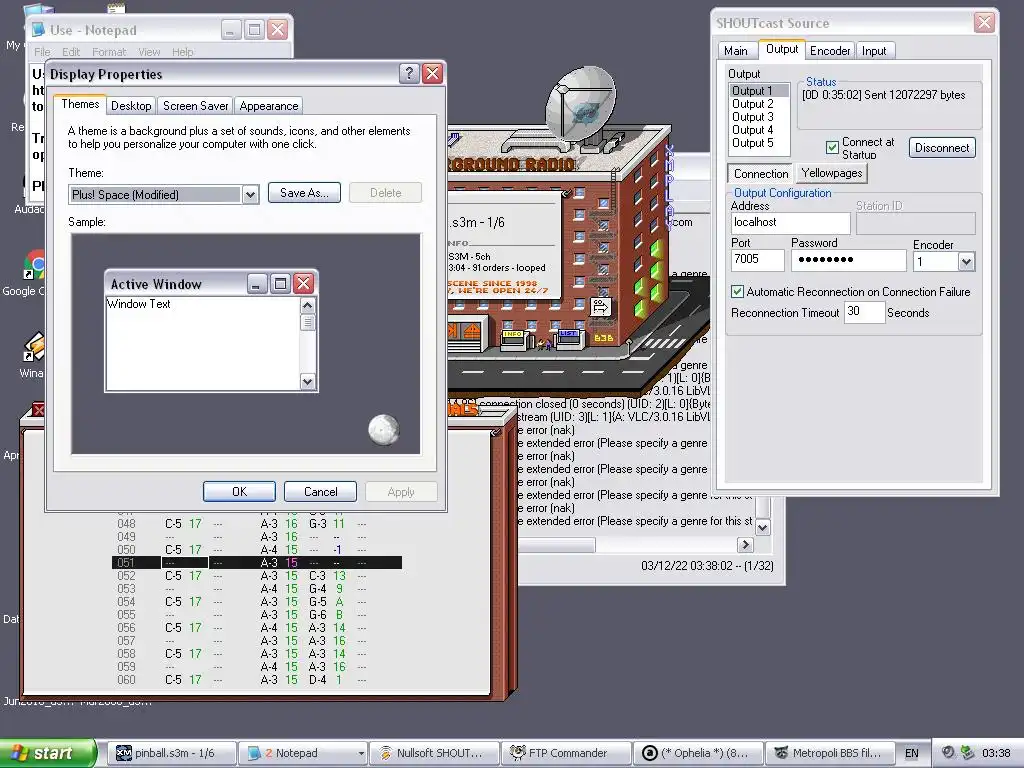Open the Encoder tab in SHOUTcast Source
Screen dimensions: 1024x768
[x=829, y=50]
